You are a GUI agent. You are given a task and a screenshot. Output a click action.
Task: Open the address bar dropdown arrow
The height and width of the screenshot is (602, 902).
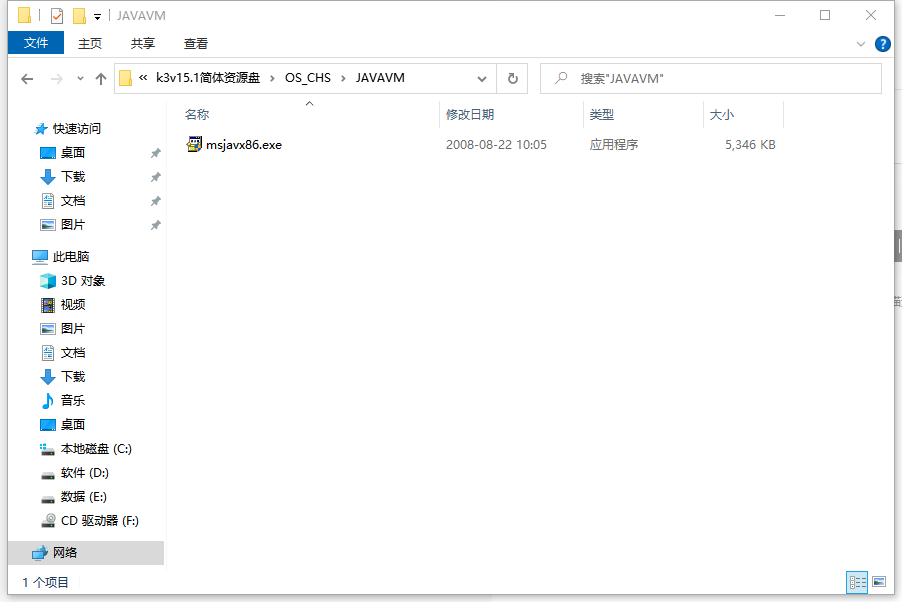click(482, 77)
